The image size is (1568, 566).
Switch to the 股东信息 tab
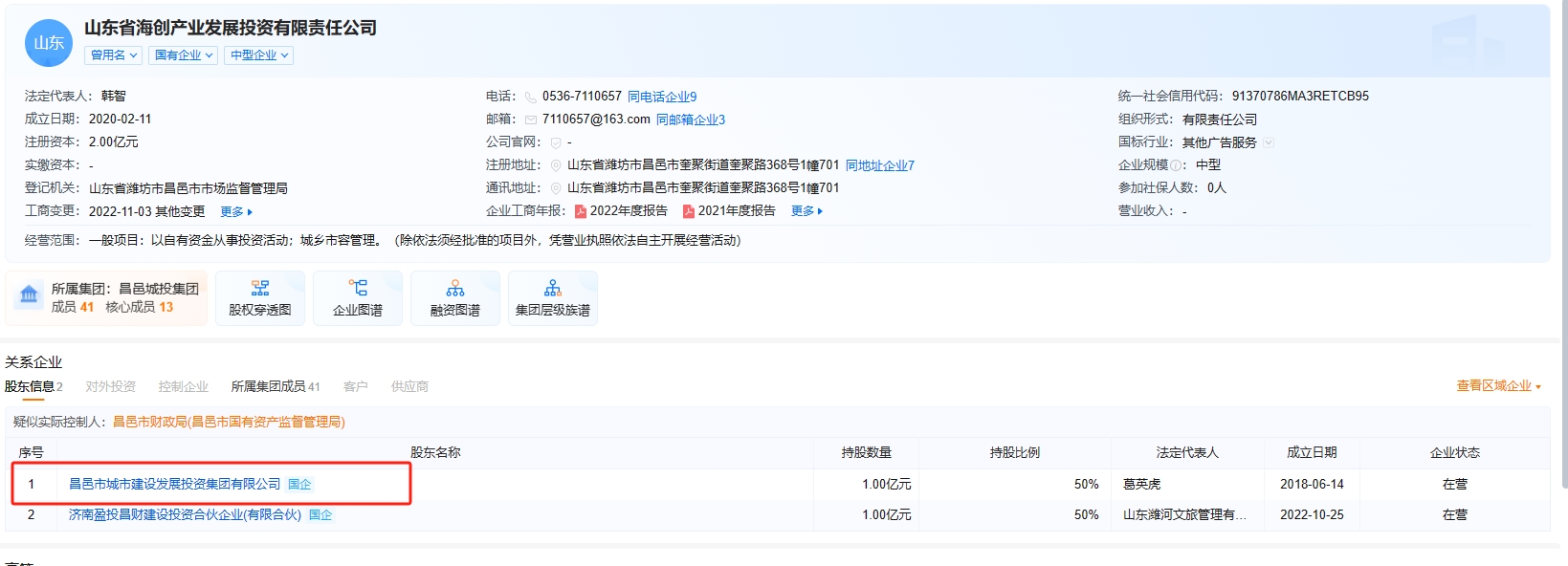point(33,387)
